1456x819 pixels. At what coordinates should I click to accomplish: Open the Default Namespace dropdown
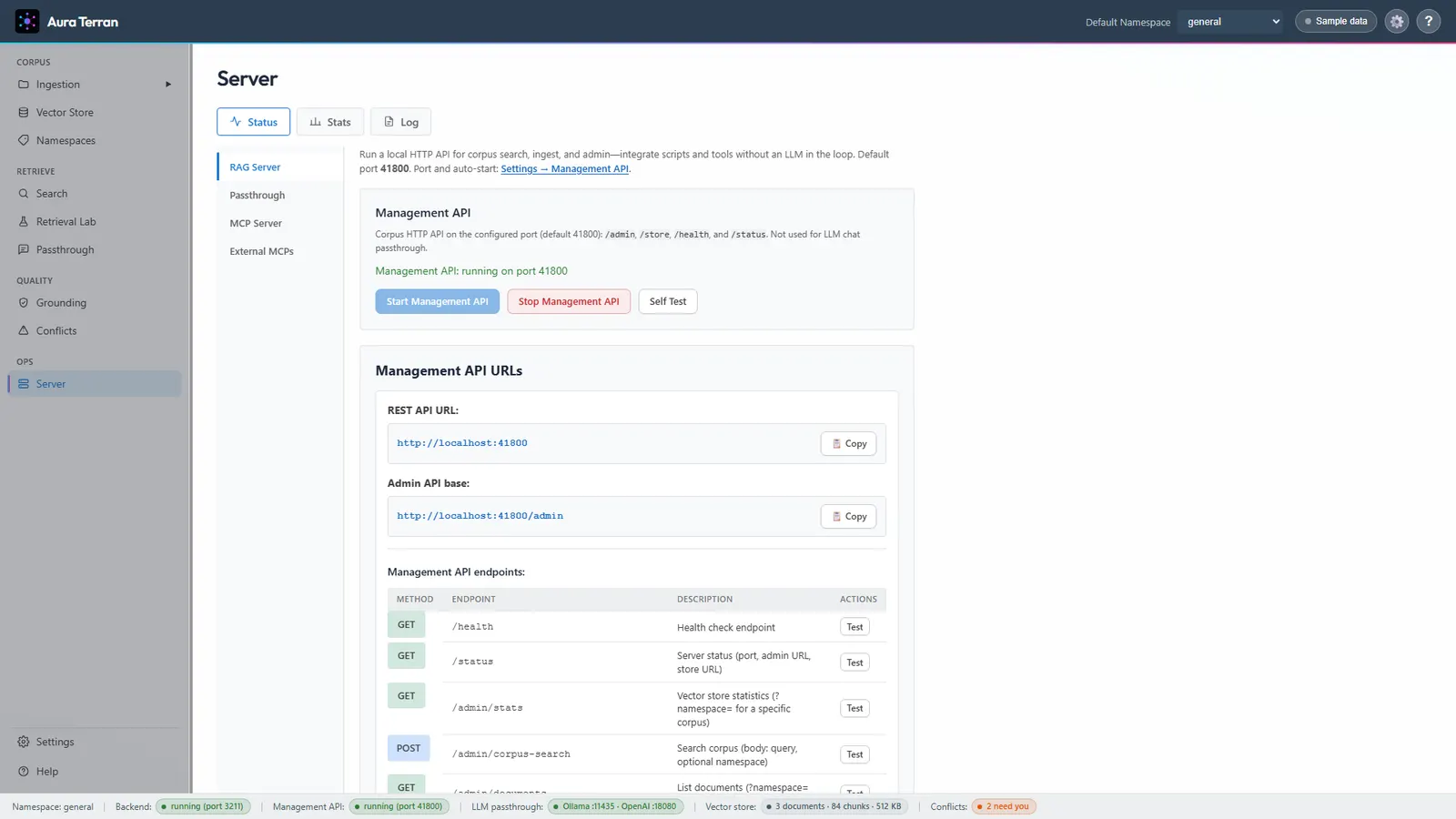[x=1230, y=22]
